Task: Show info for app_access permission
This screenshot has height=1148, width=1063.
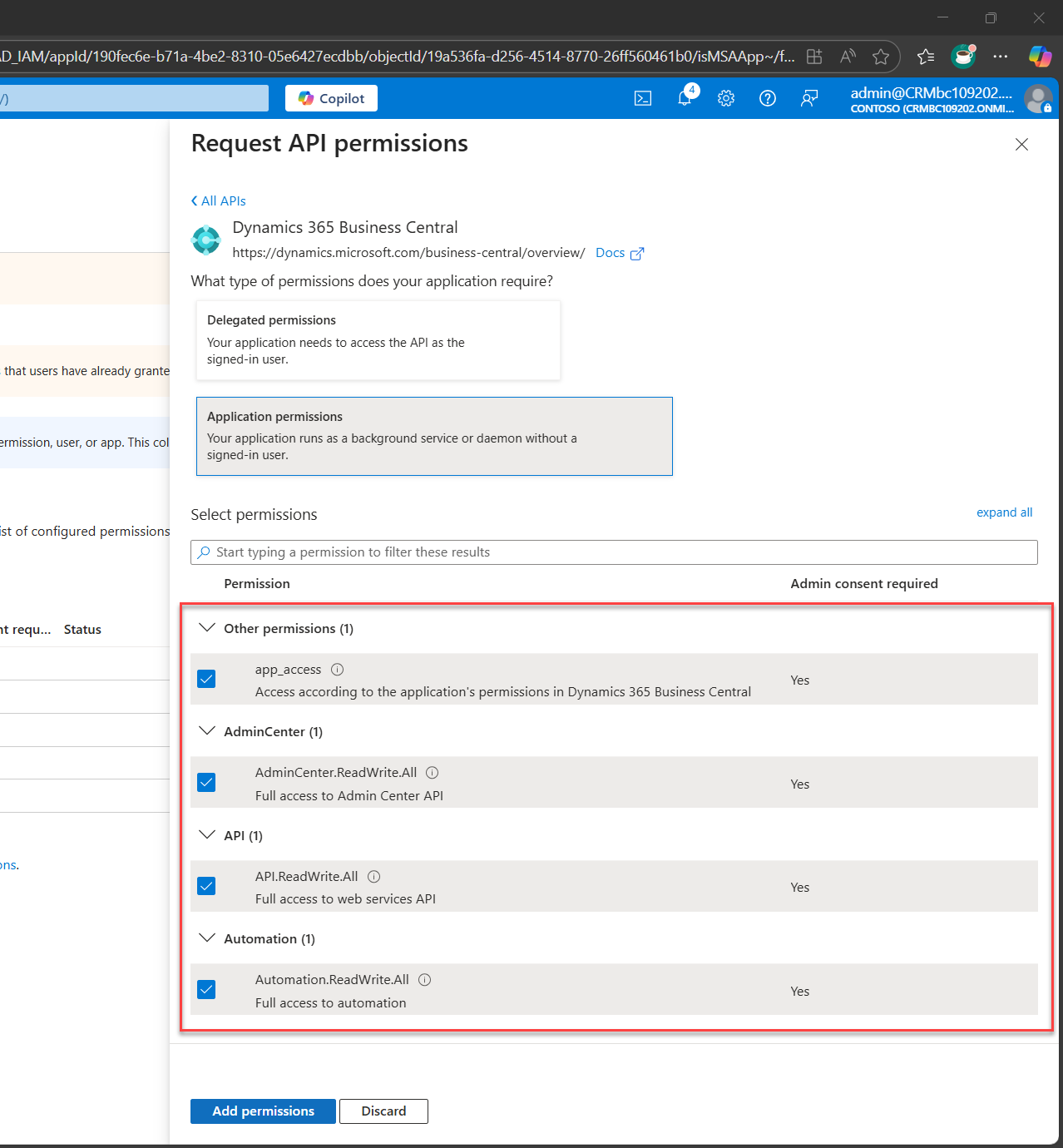Action: 337,670
